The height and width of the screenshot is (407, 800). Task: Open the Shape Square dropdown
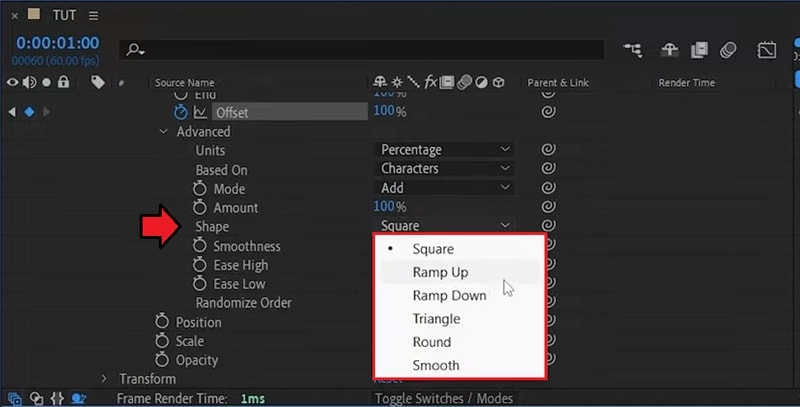[444, 226]
